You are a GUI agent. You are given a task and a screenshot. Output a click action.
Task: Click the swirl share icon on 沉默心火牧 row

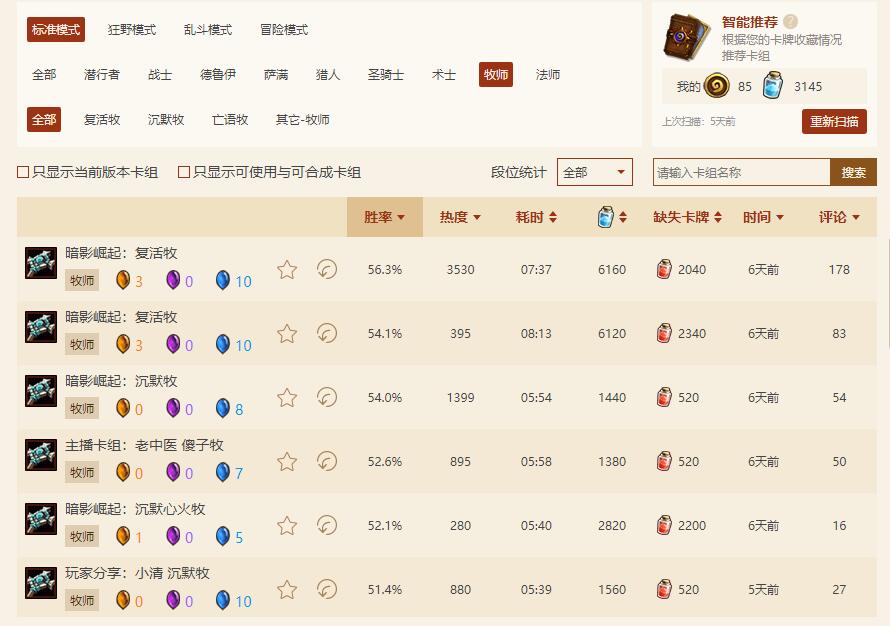coord(326,525)
